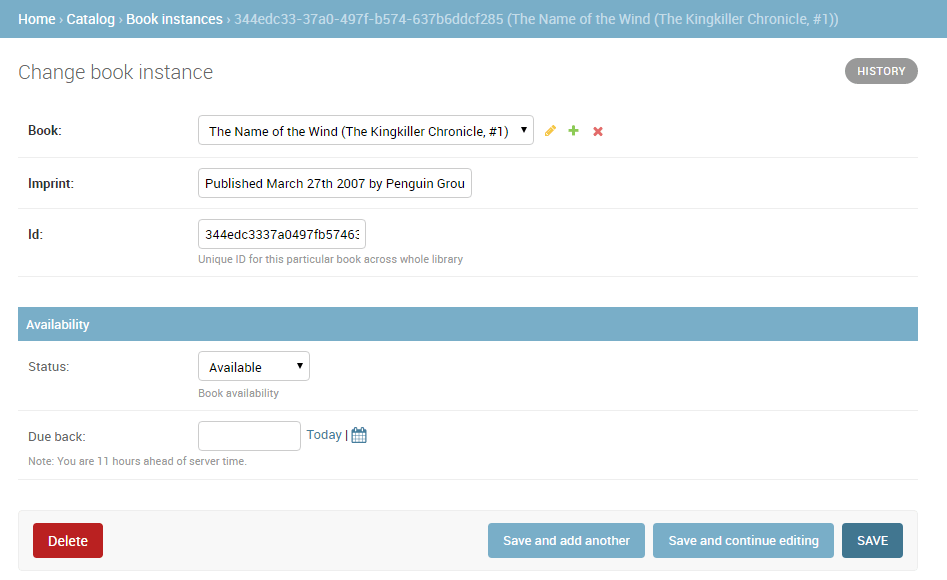The image size is (947, 580).
Task: Select the Id input field
Action: [282, 233]
